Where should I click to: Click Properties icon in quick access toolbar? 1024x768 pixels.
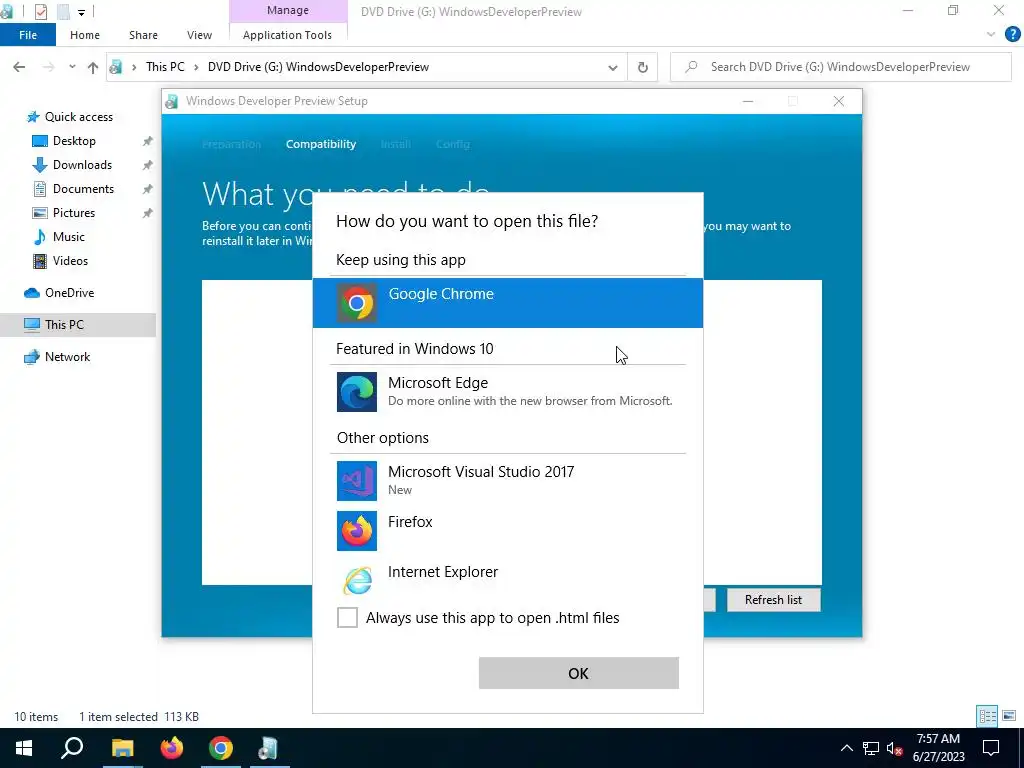coord(40,12)
